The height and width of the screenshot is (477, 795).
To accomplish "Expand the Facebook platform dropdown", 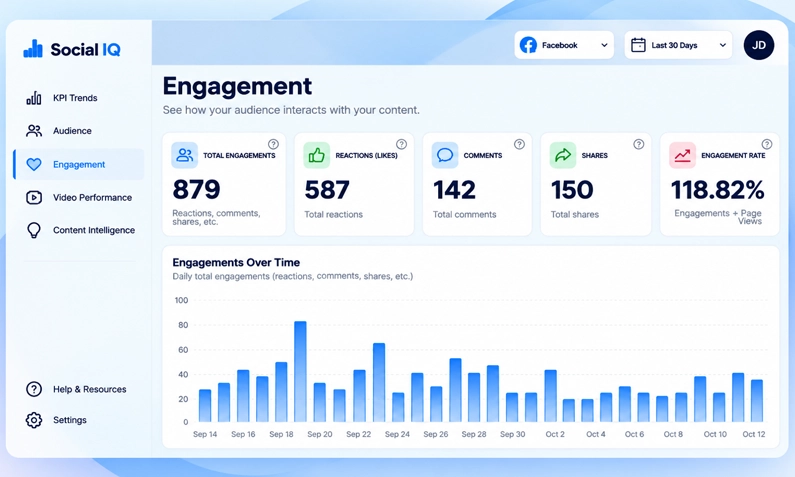I will pyautogui.click(x=564, y=45).
